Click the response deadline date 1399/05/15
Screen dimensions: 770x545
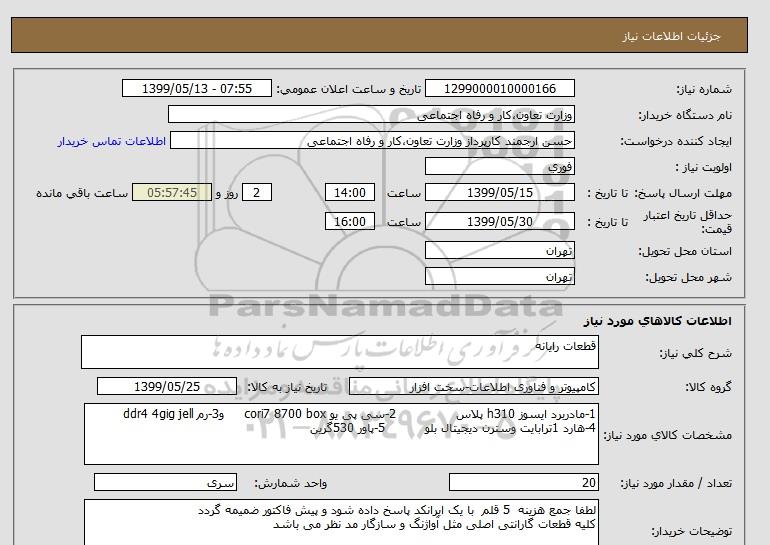coord(499,192)
